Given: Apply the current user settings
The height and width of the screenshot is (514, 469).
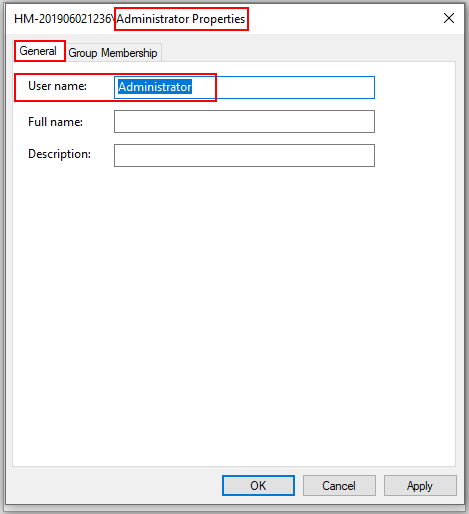Looking at the screenshot, I should [x=420, y=485].
